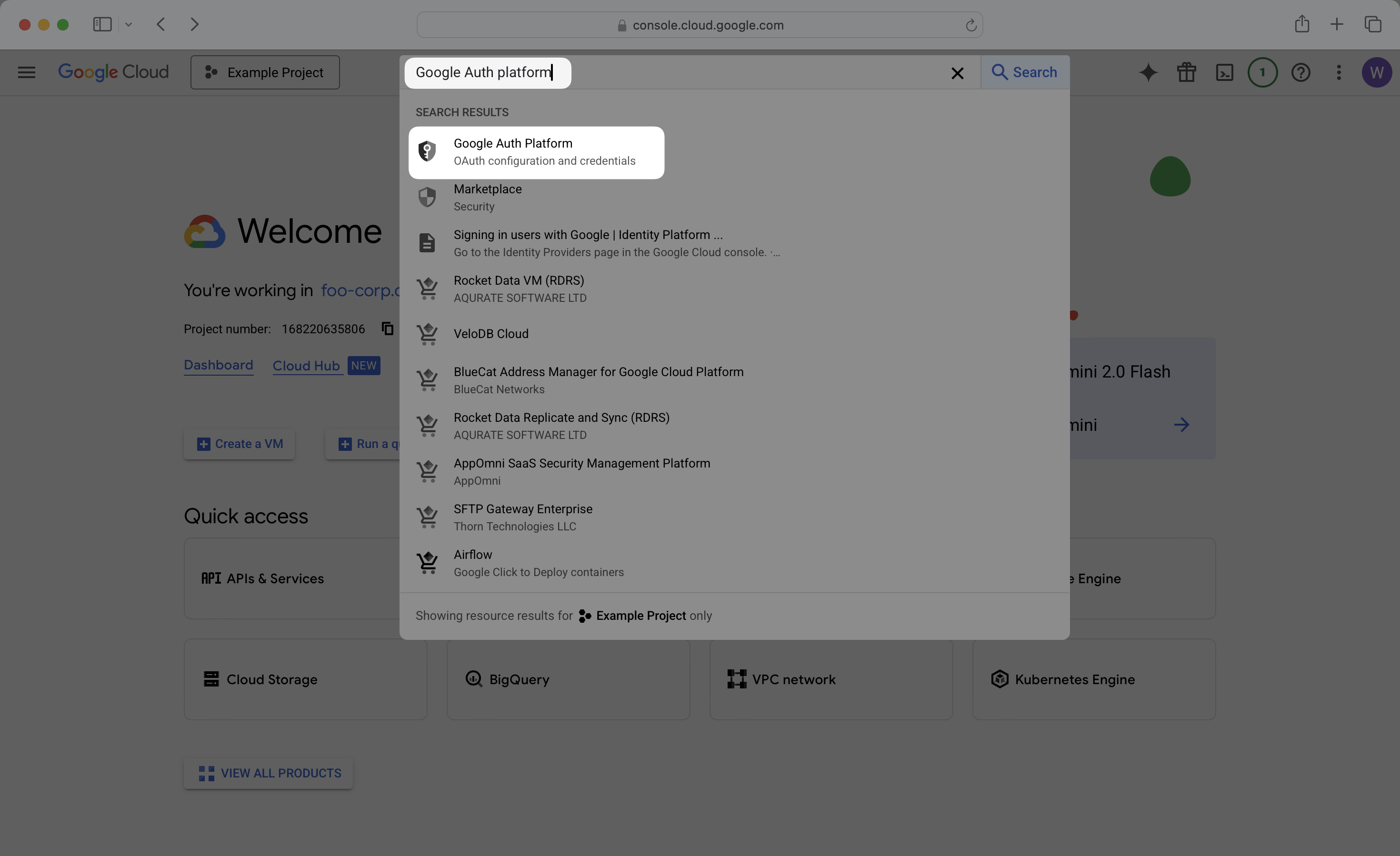Activate Cloud Shell terminal

coord(1225,72)
